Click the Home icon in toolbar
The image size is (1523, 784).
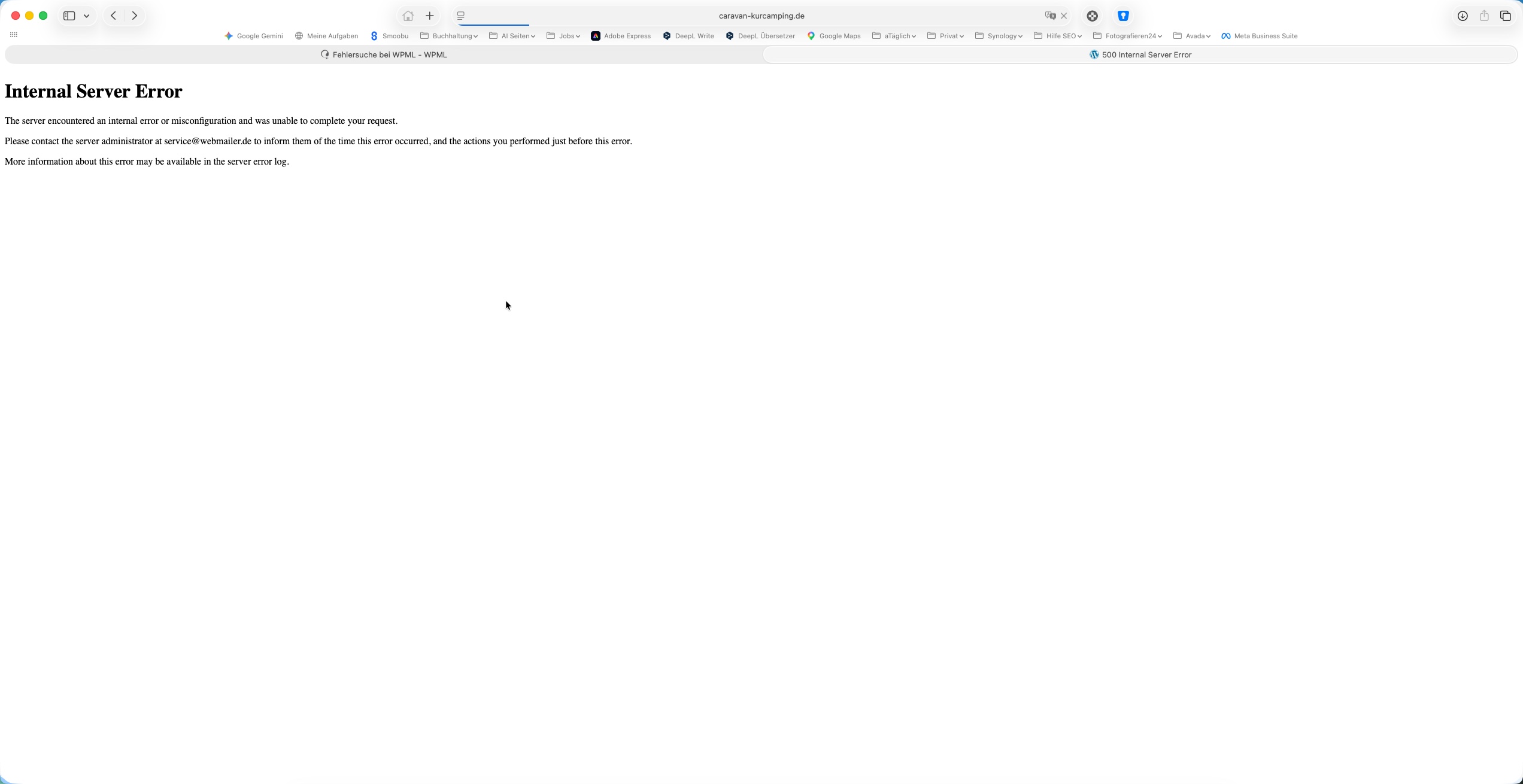(x=408, y=16)
